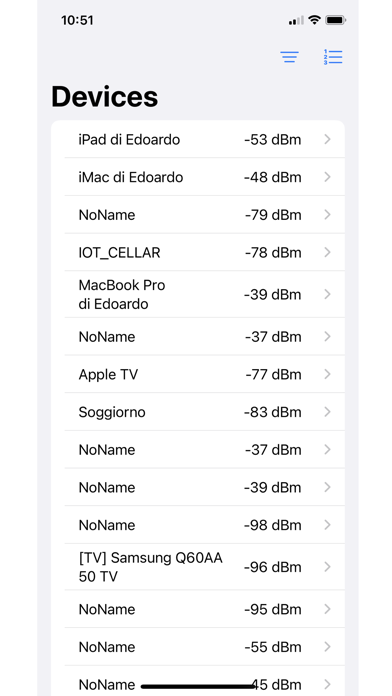Tap the battery indicator icon
This screenshot has height=696, width=392.
coord(335,20)
